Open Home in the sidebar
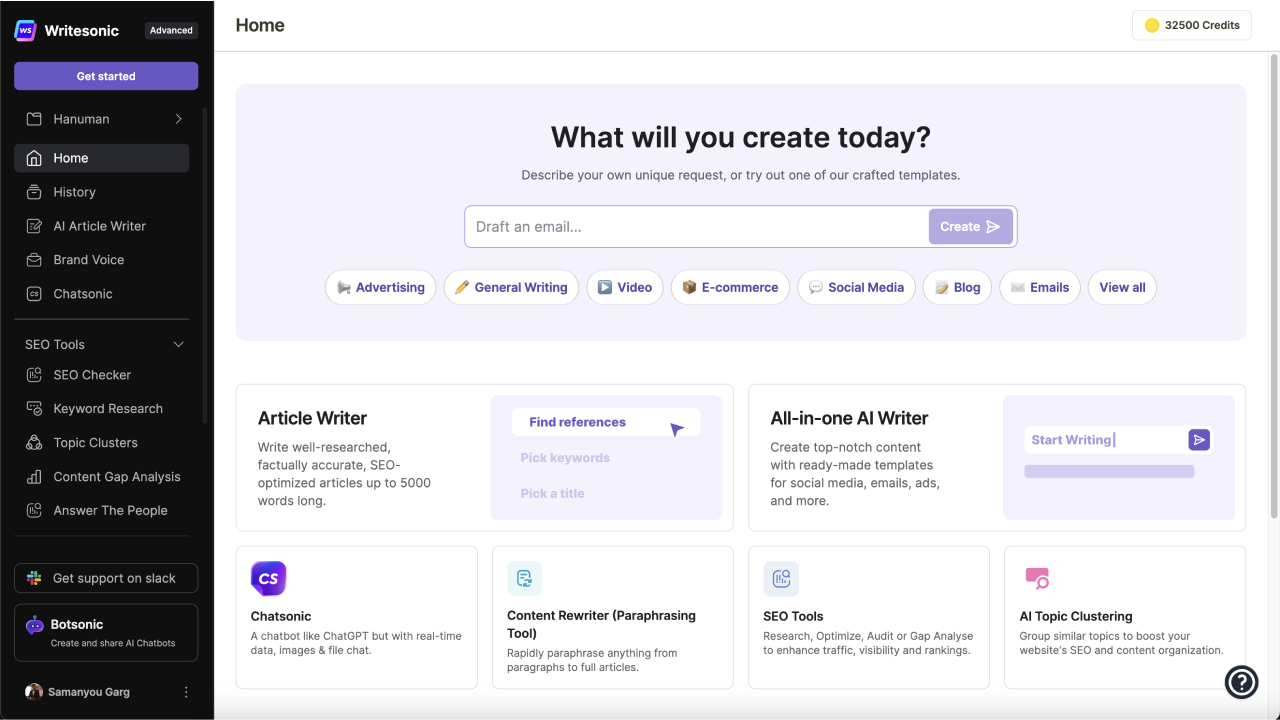 pyautogui.click(x=101, y=158)
